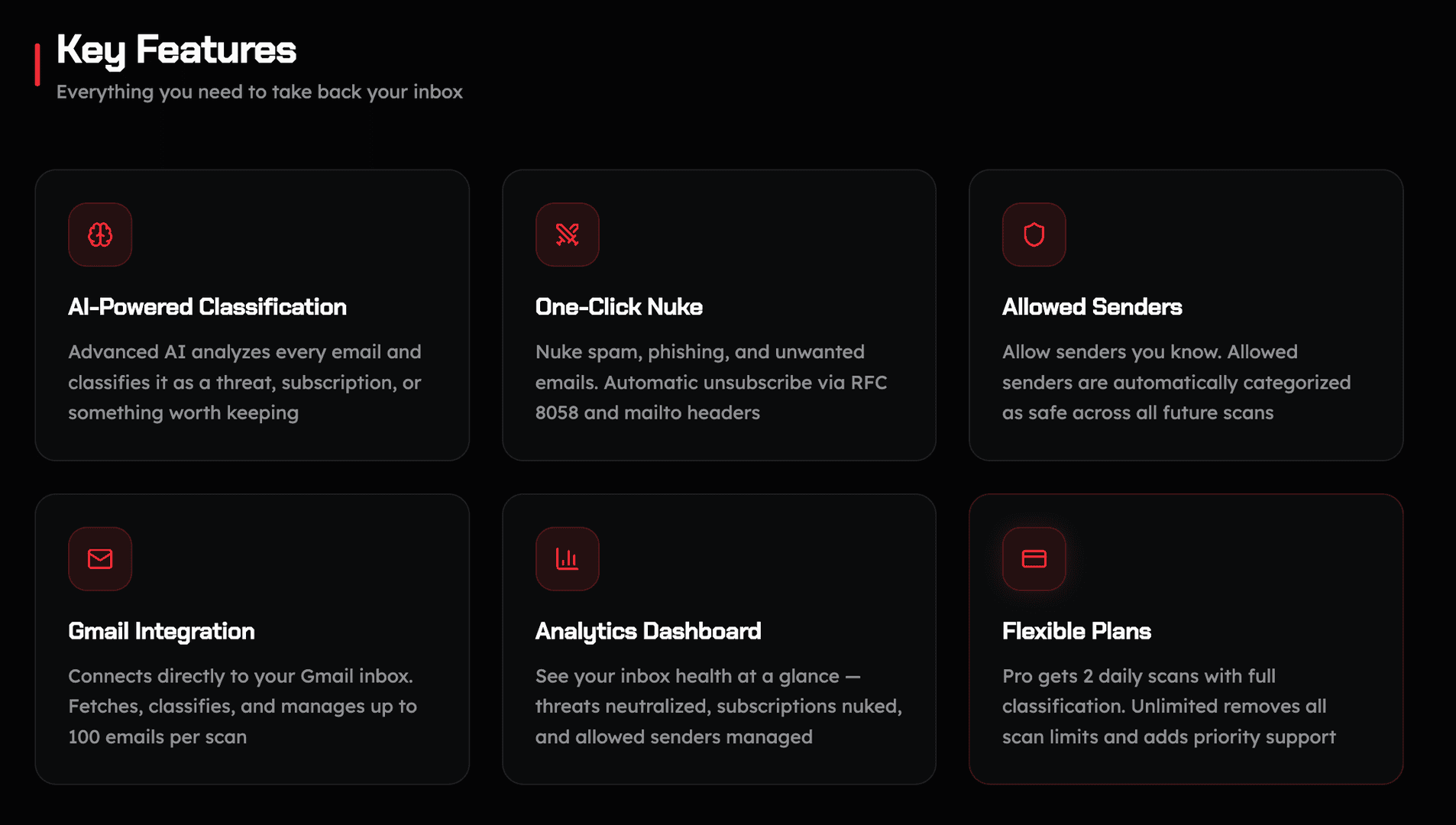Image resolution: width=1456 pixels, height=825 pixels.
Task: Select the Flexible Plans title
Action: (x=1076, y=631)
